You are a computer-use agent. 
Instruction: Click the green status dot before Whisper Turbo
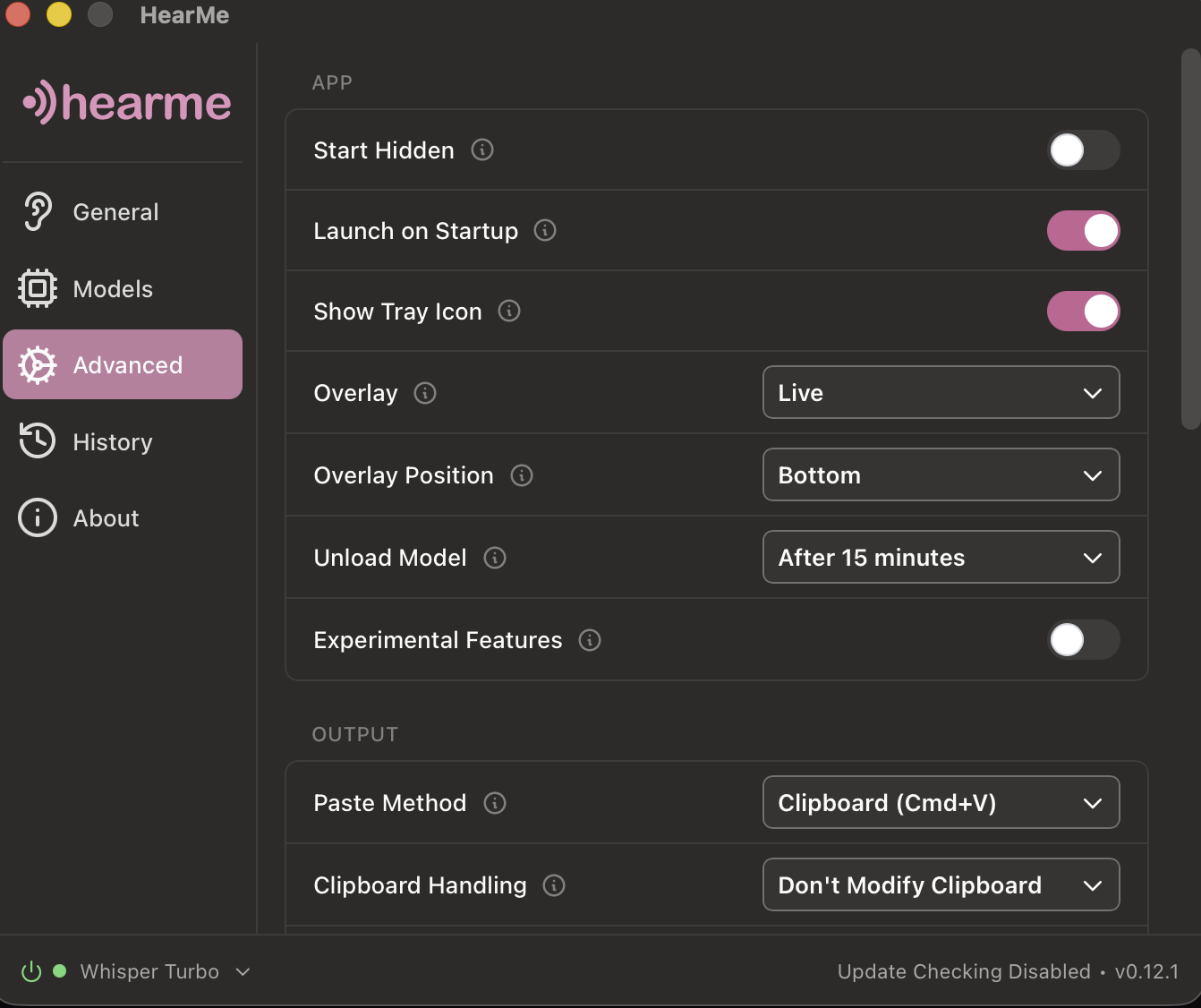click(x=60, y=970)
